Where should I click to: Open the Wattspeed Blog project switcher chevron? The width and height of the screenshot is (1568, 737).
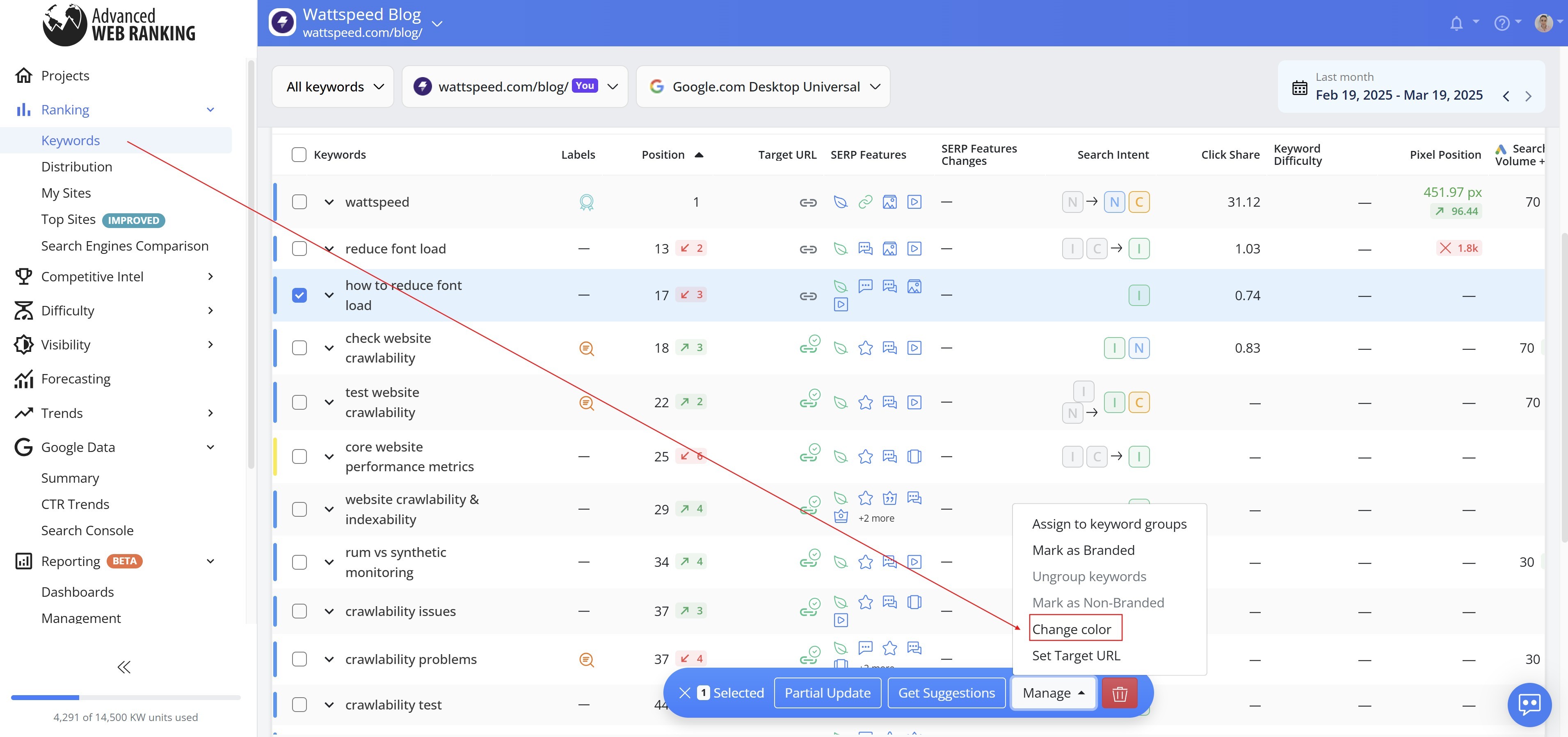tap(437, 24)
